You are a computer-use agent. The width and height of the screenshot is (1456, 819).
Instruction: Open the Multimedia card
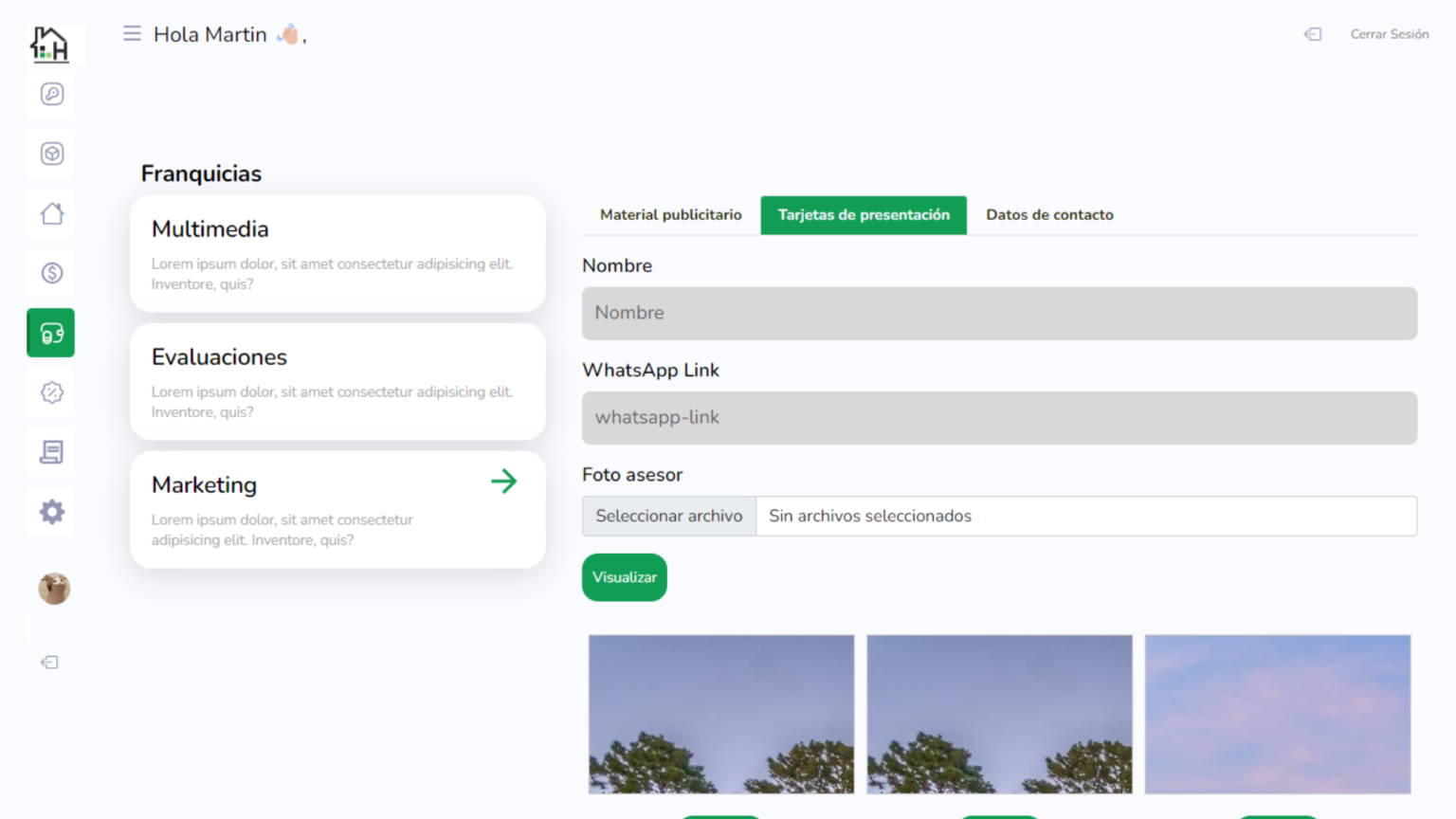[x=337, y=254]
